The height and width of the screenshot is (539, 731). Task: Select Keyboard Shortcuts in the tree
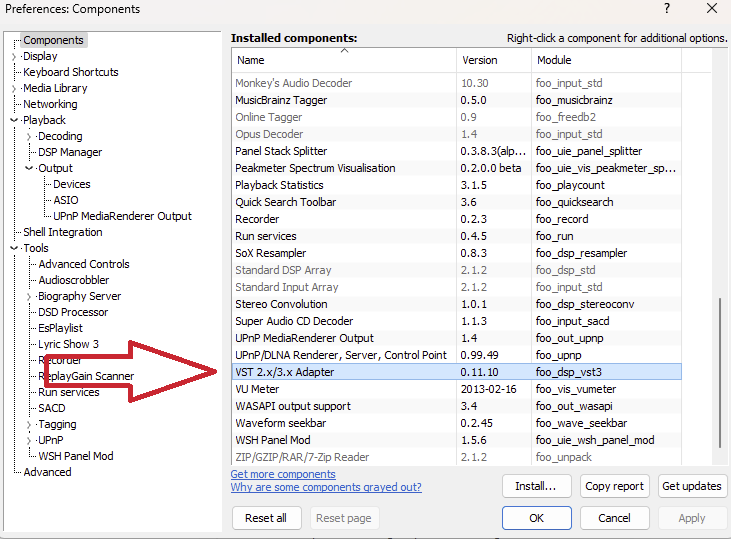(x=71, y=72)
